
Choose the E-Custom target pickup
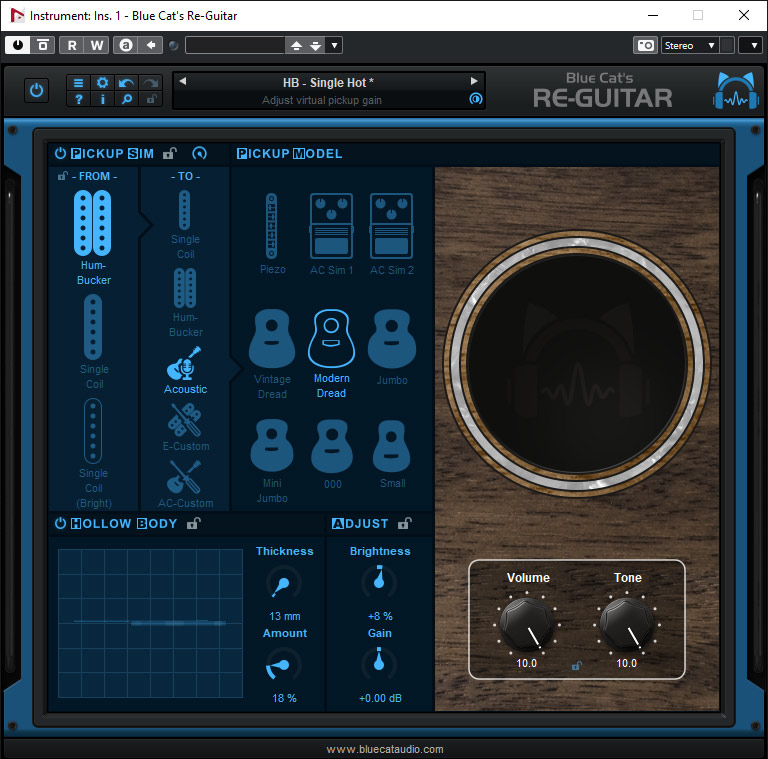tap(185, 423)
